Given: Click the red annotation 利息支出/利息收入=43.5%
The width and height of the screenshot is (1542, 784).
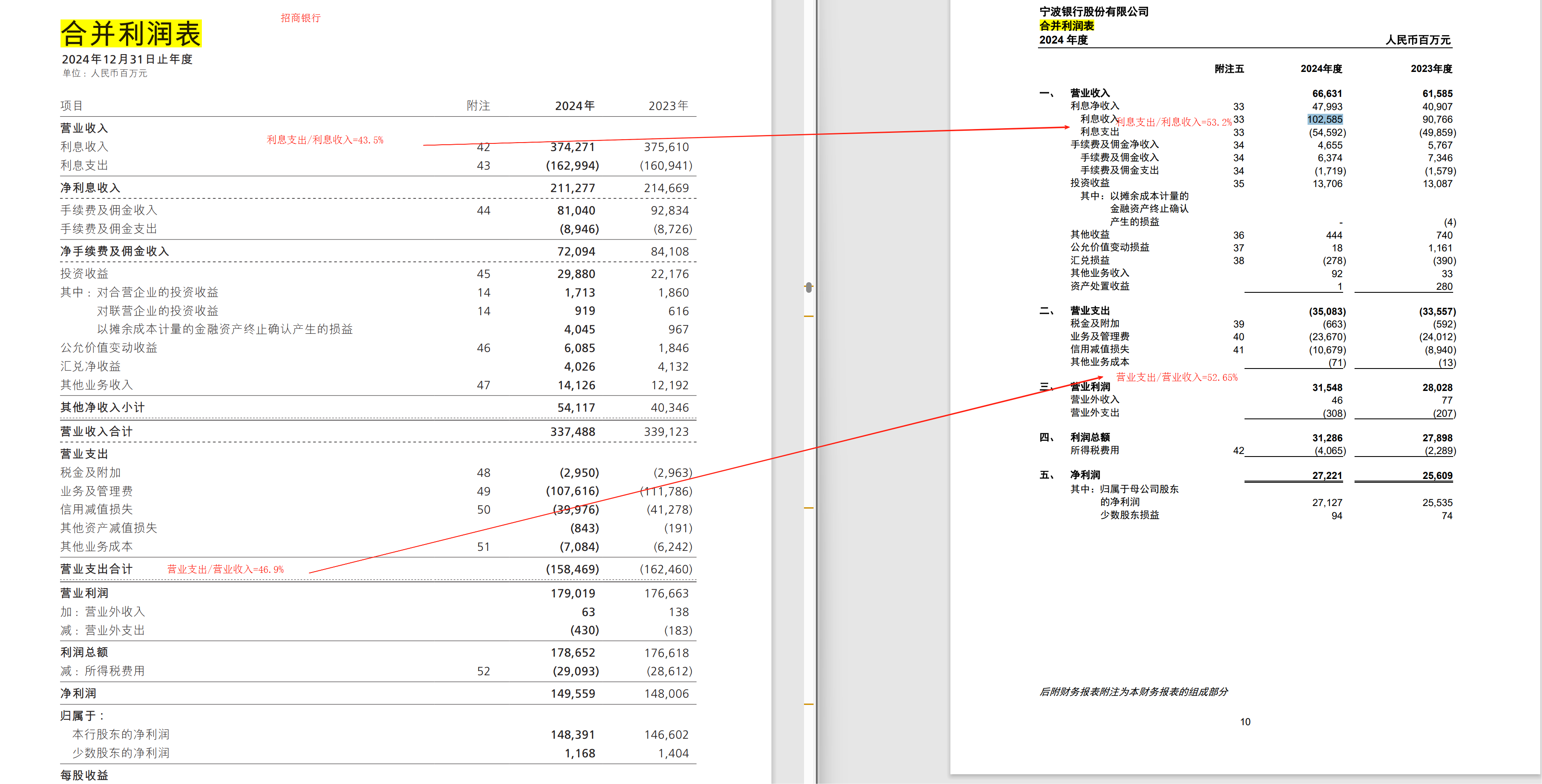Looking at the screenshot, I should [325, 140].
